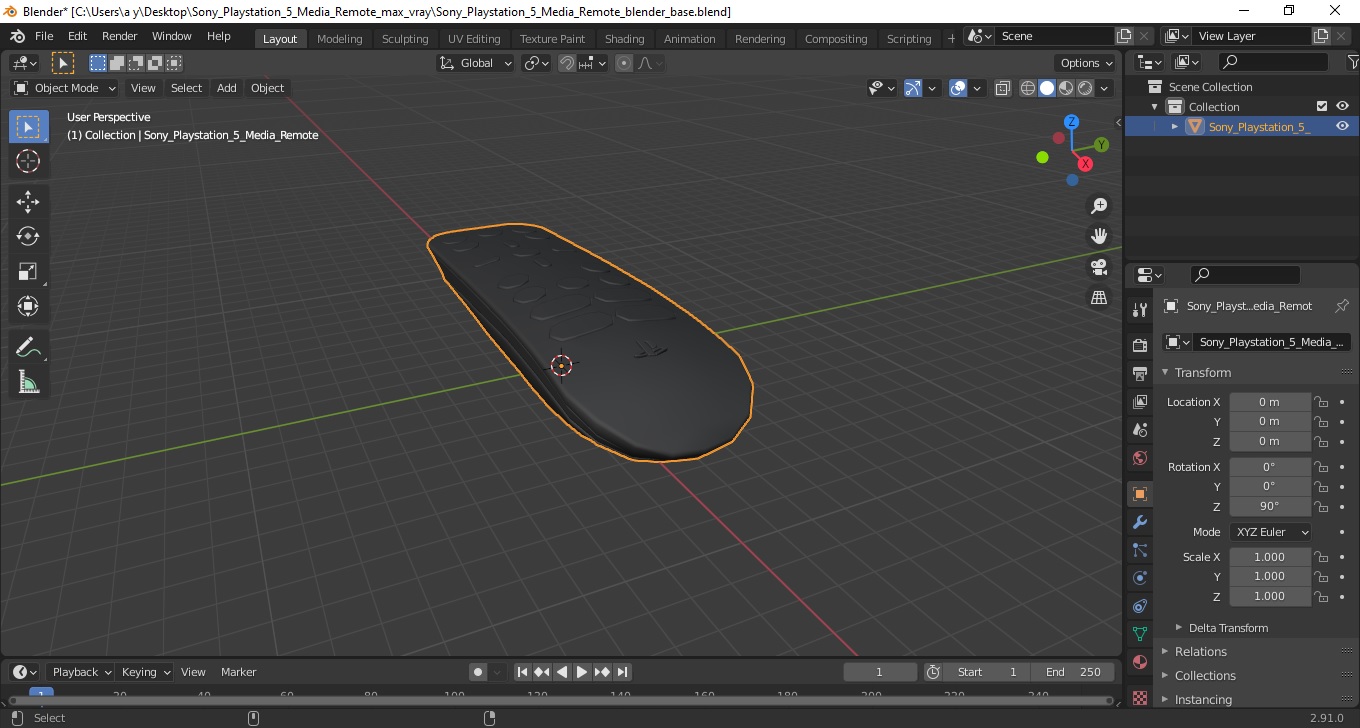Open Modifier properties tab (blue wrench)
1360x728 pixels.
click(1140, 522)
